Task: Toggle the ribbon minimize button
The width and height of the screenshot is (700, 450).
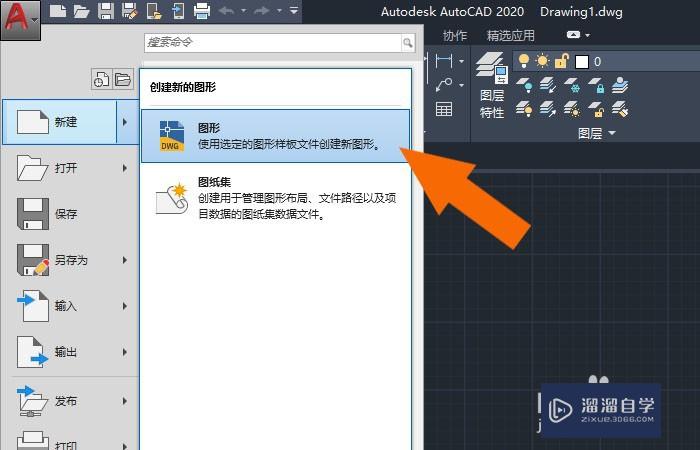Action: tap(573, 35)
